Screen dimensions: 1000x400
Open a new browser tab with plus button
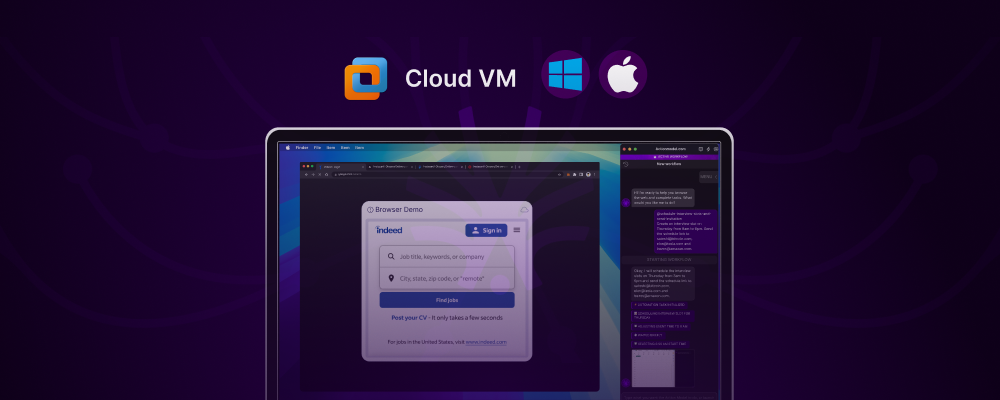519,167
